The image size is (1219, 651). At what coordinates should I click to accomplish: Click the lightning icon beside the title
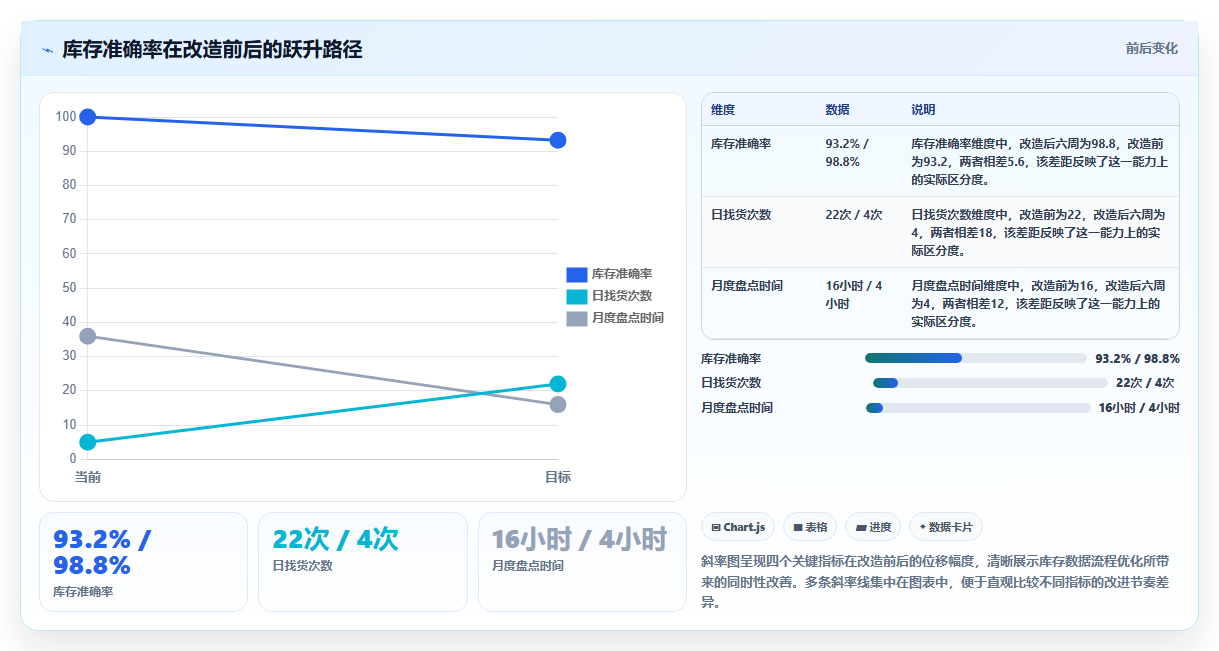tap(48, 50)
